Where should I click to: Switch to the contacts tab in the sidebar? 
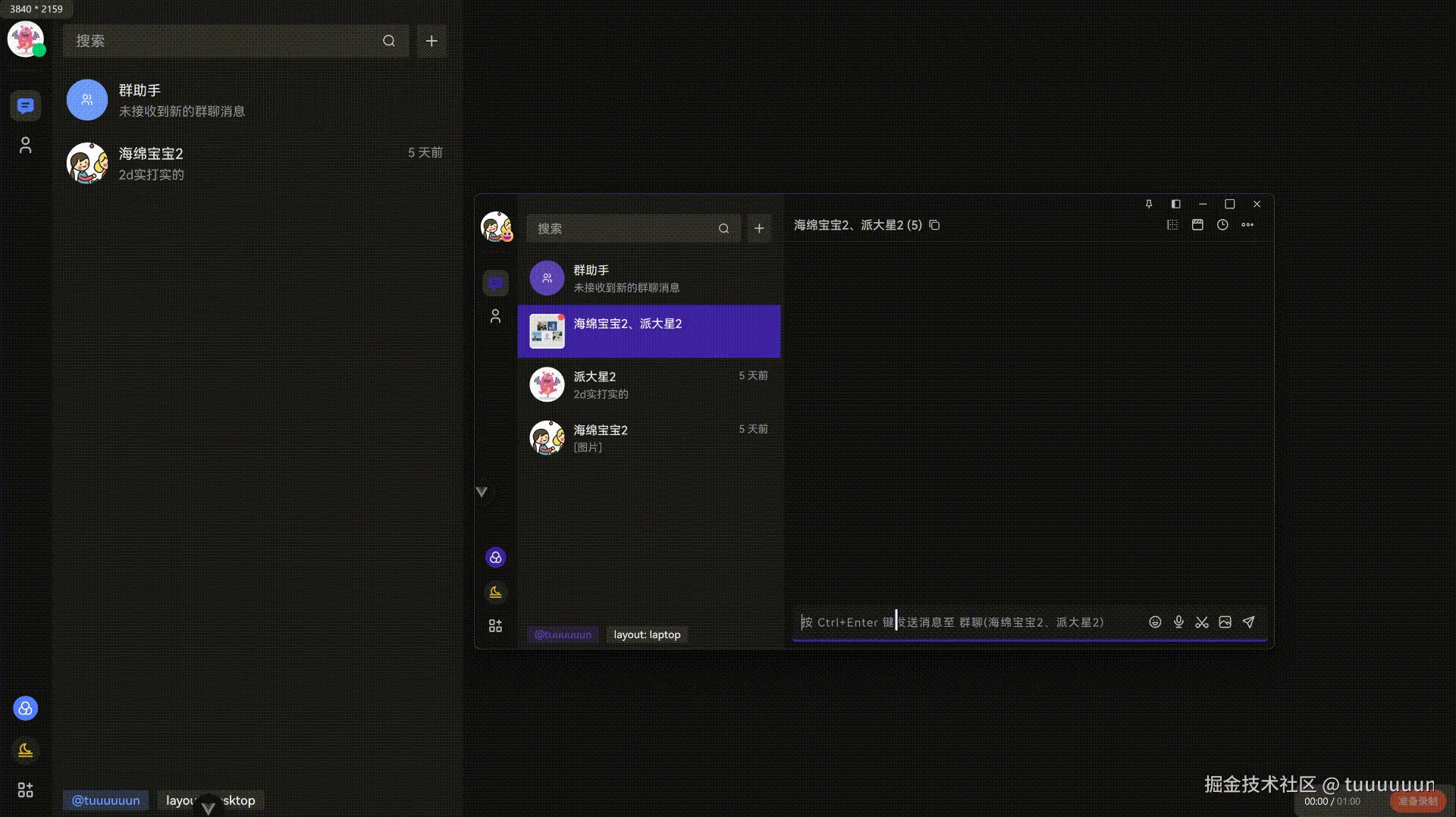point(495,316)
